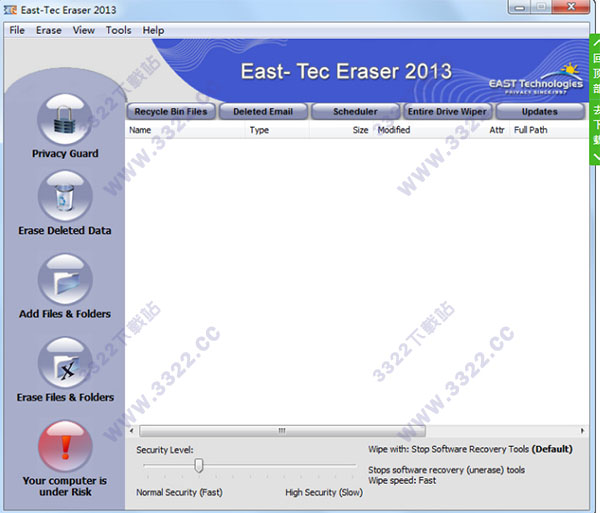Sort list by Type column
Image resolution: width=600 pixels, height=513 pixels.
pyautogui.click(x=277, y=130)
